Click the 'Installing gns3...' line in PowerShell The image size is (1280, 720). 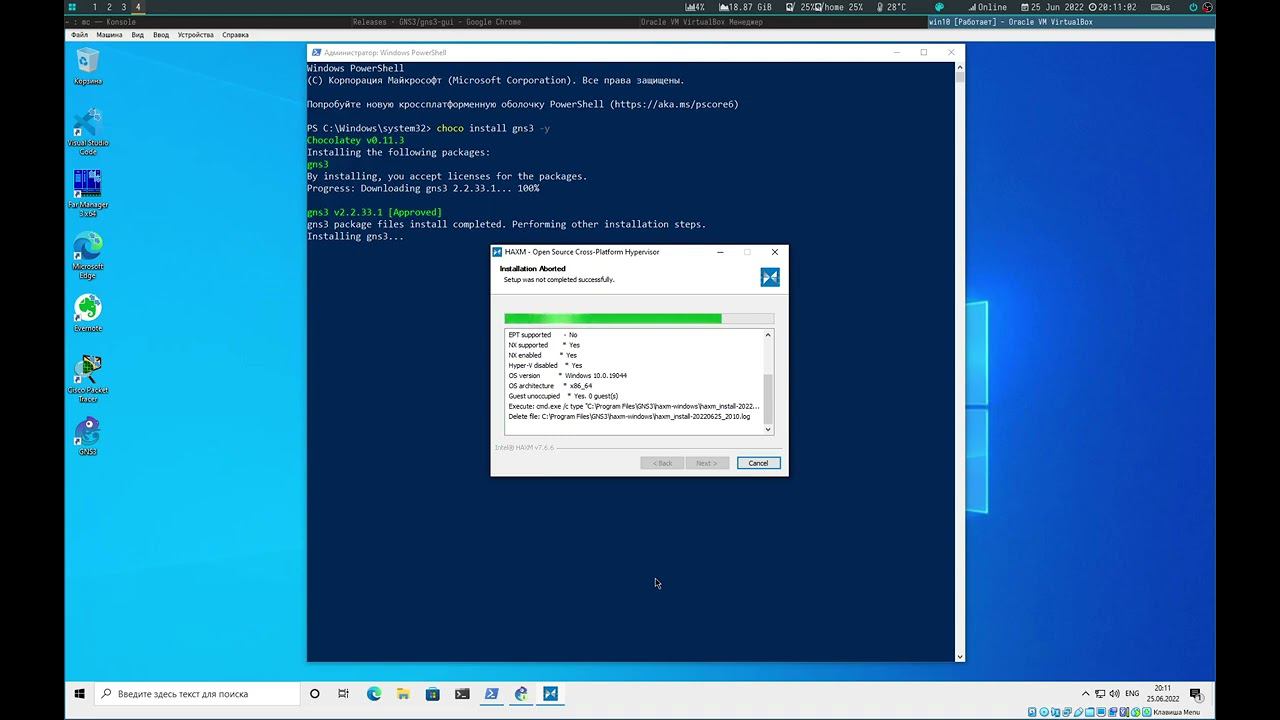(356, 236)
